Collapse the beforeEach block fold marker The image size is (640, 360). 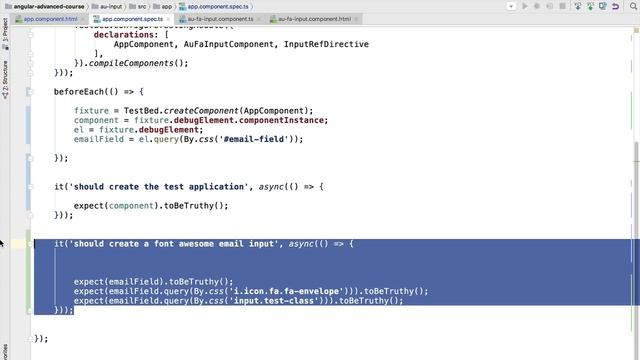30,92
